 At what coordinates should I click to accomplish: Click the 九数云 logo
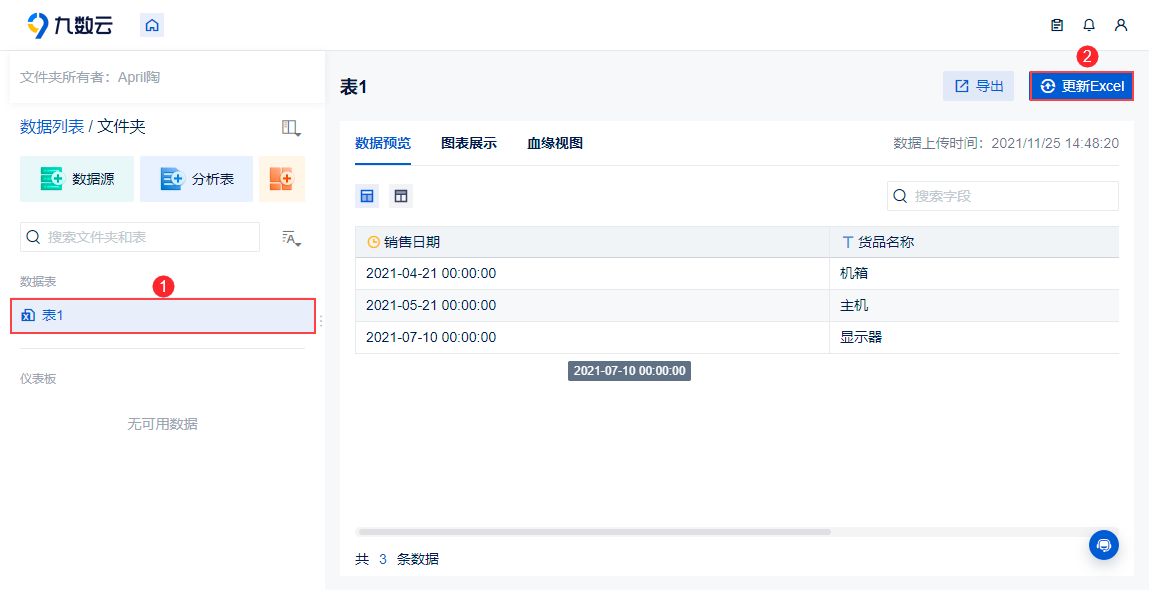point(70,25)
